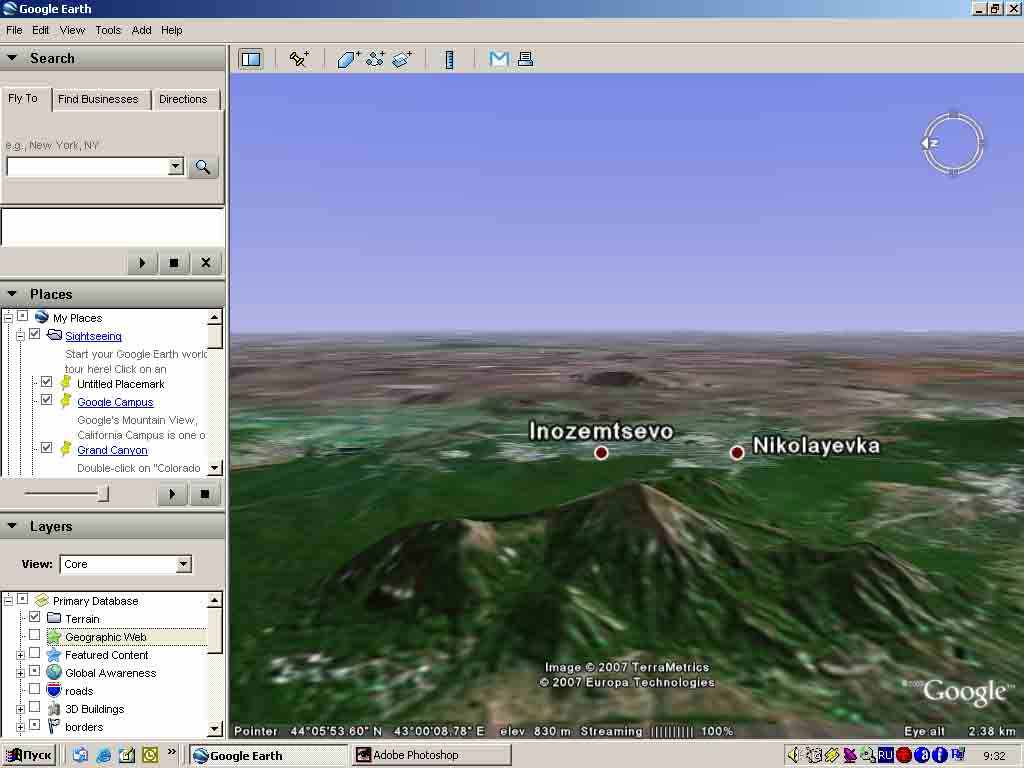Uncheck the Untitled Placemark checkbox
Screen dimensions: 1024x768
[46, 381]
